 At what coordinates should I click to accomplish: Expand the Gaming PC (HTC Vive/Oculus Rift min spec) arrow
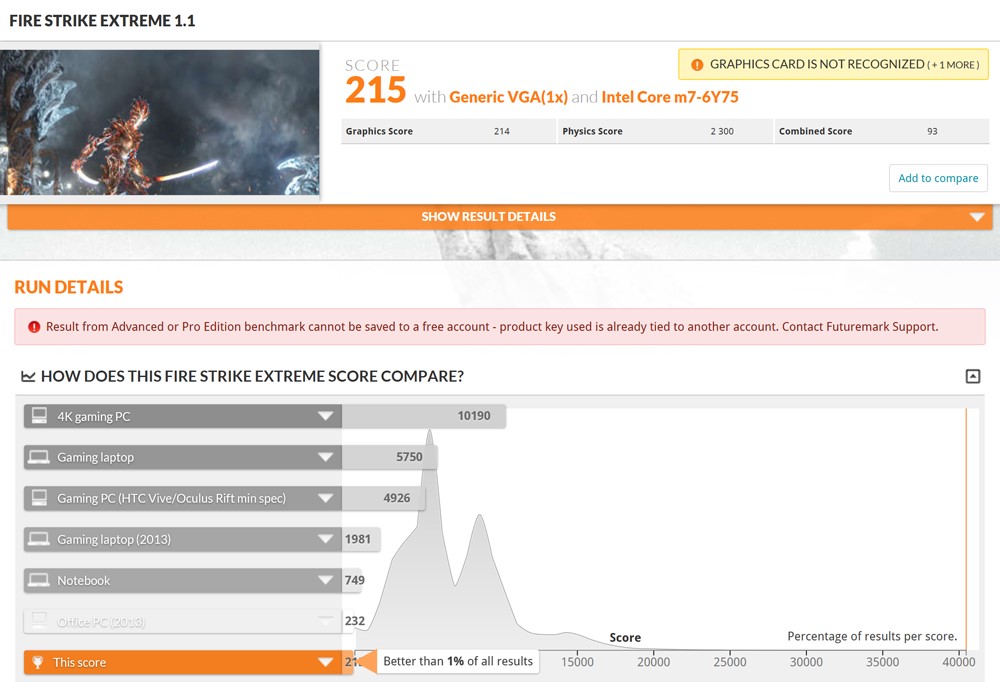click(x=325, y=498)
